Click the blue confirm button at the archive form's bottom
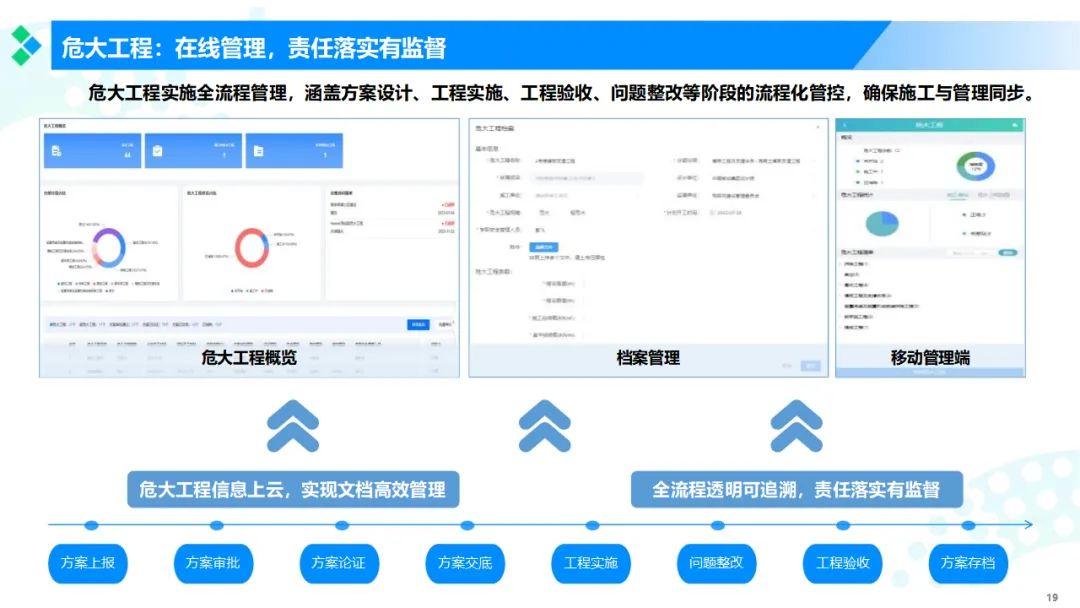This screenshot has width=1080, height=608. (x=811, y=366)
